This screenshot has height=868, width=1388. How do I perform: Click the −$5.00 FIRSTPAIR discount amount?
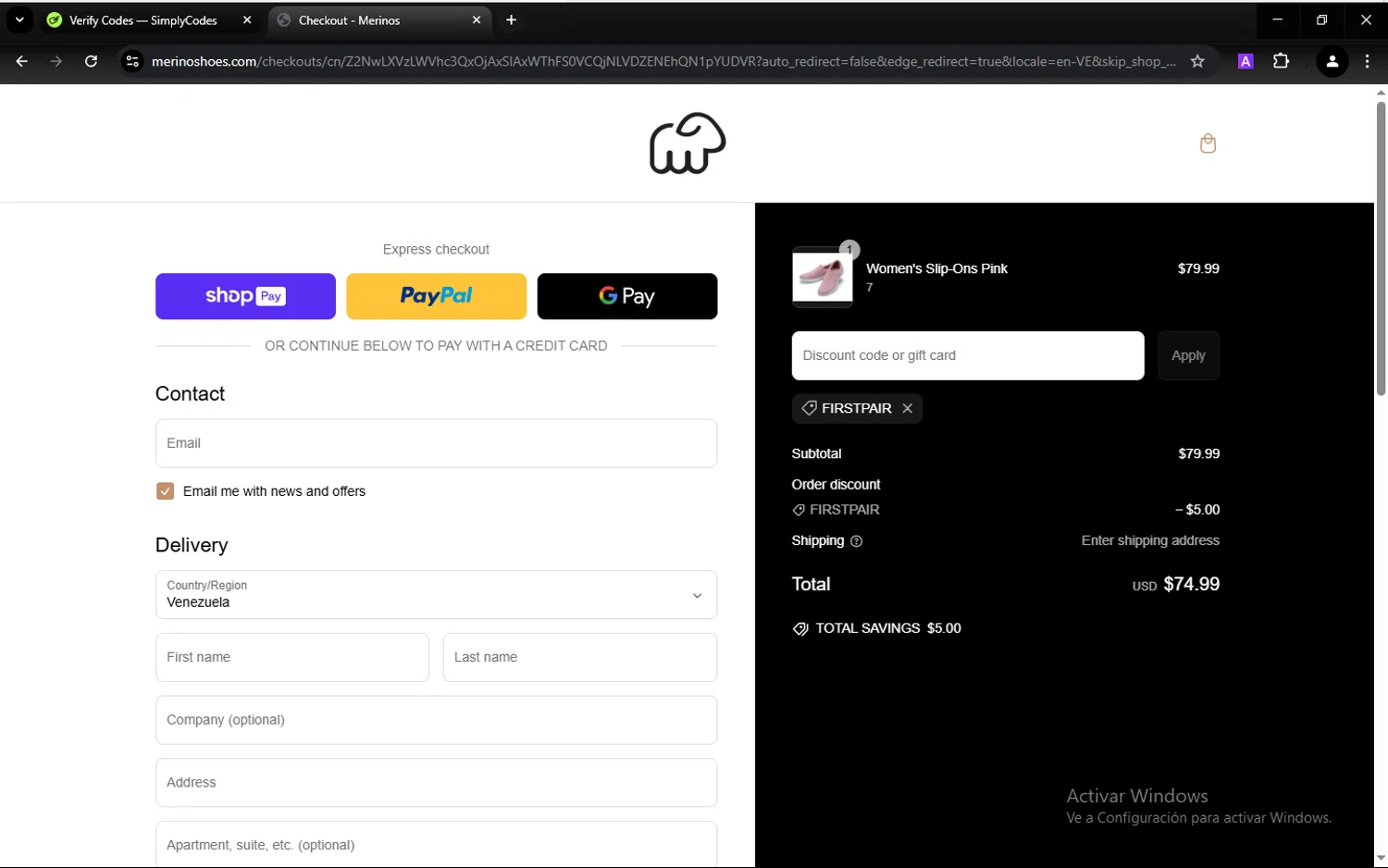[x=1197, y=510]
